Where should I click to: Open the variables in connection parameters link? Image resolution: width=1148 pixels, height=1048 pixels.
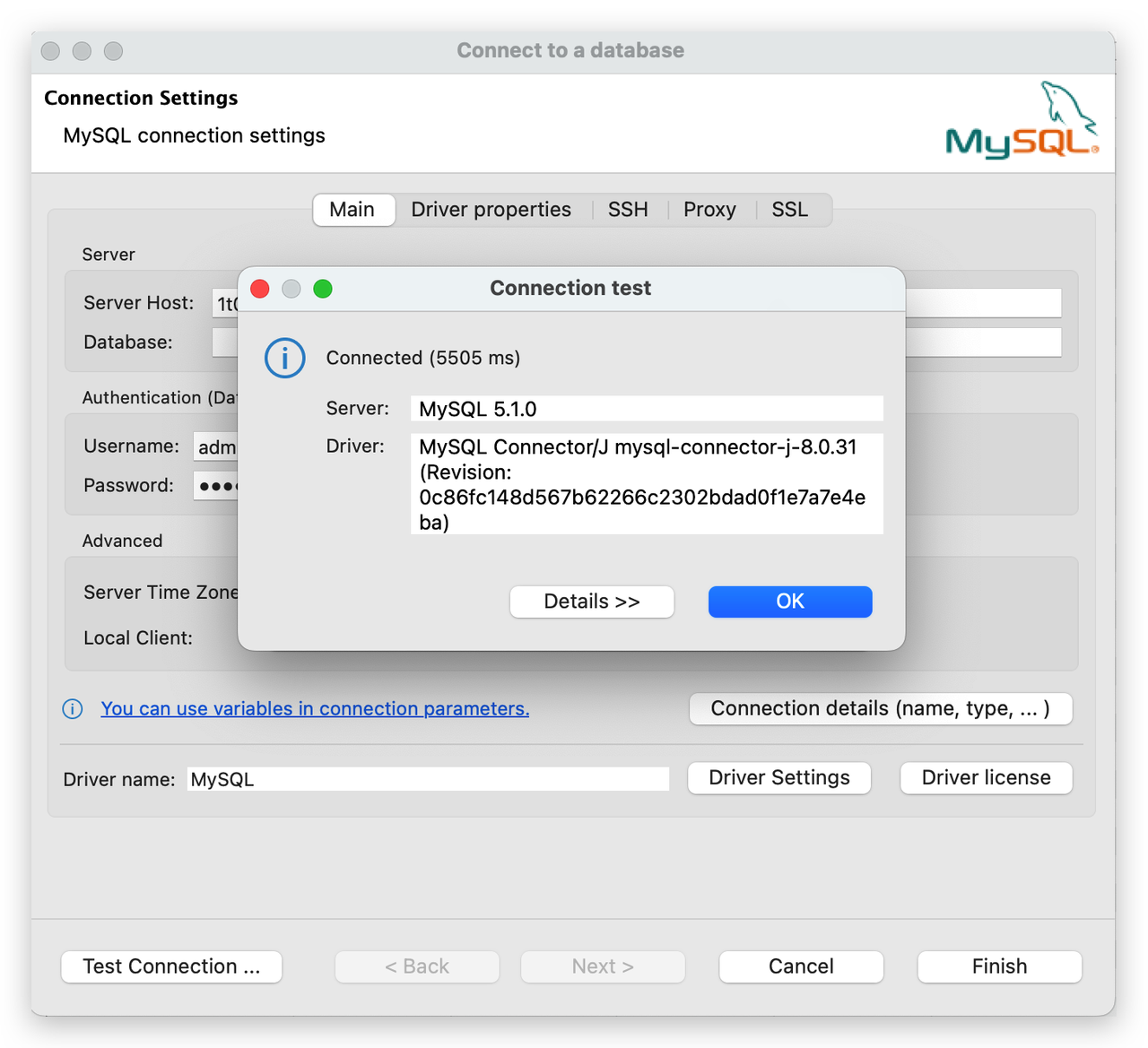click(x=315, y=709)
